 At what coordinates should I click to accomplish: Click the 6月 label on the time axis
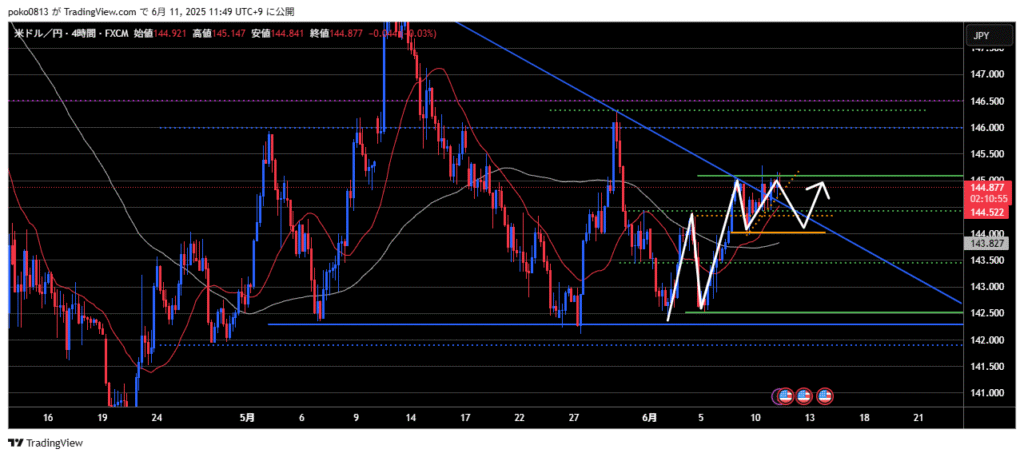pos(651,416)
